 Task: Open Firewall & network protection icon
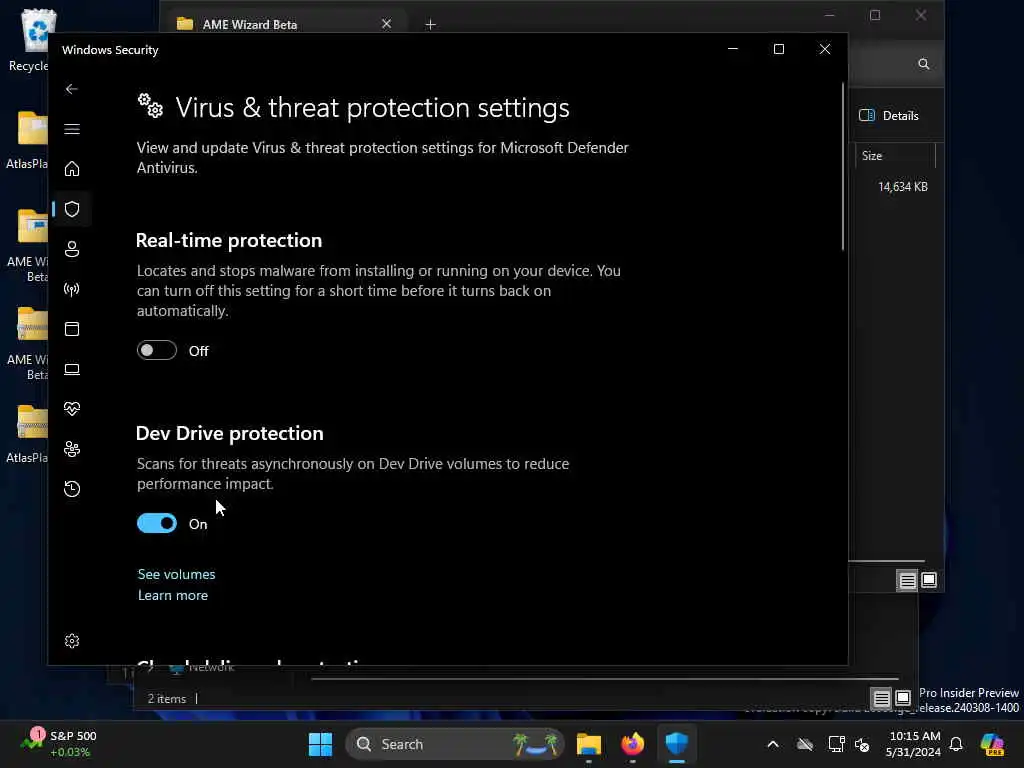tap(72, 289)
